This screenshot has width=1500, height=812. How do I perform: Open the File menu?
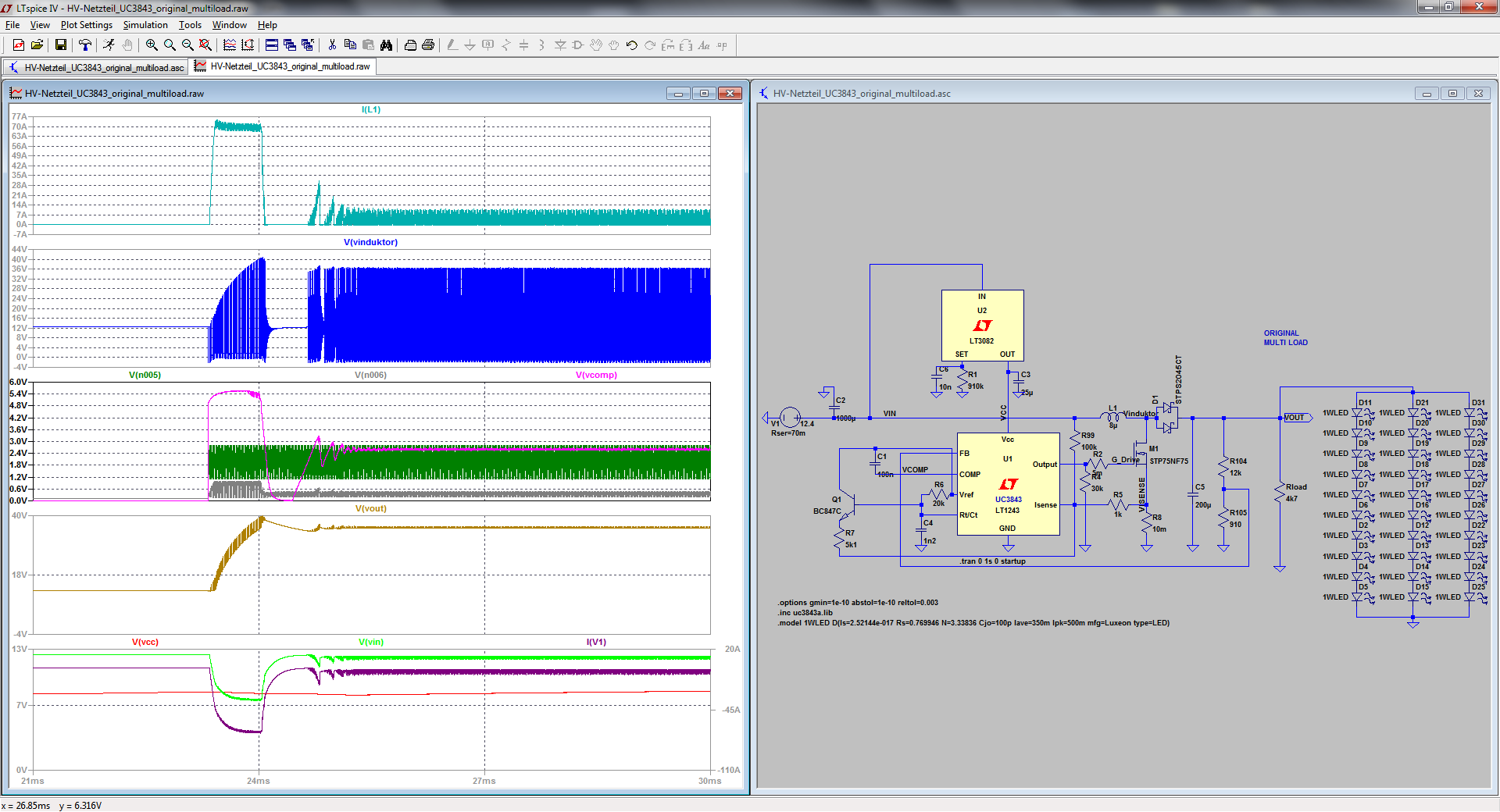pos(12,25)
